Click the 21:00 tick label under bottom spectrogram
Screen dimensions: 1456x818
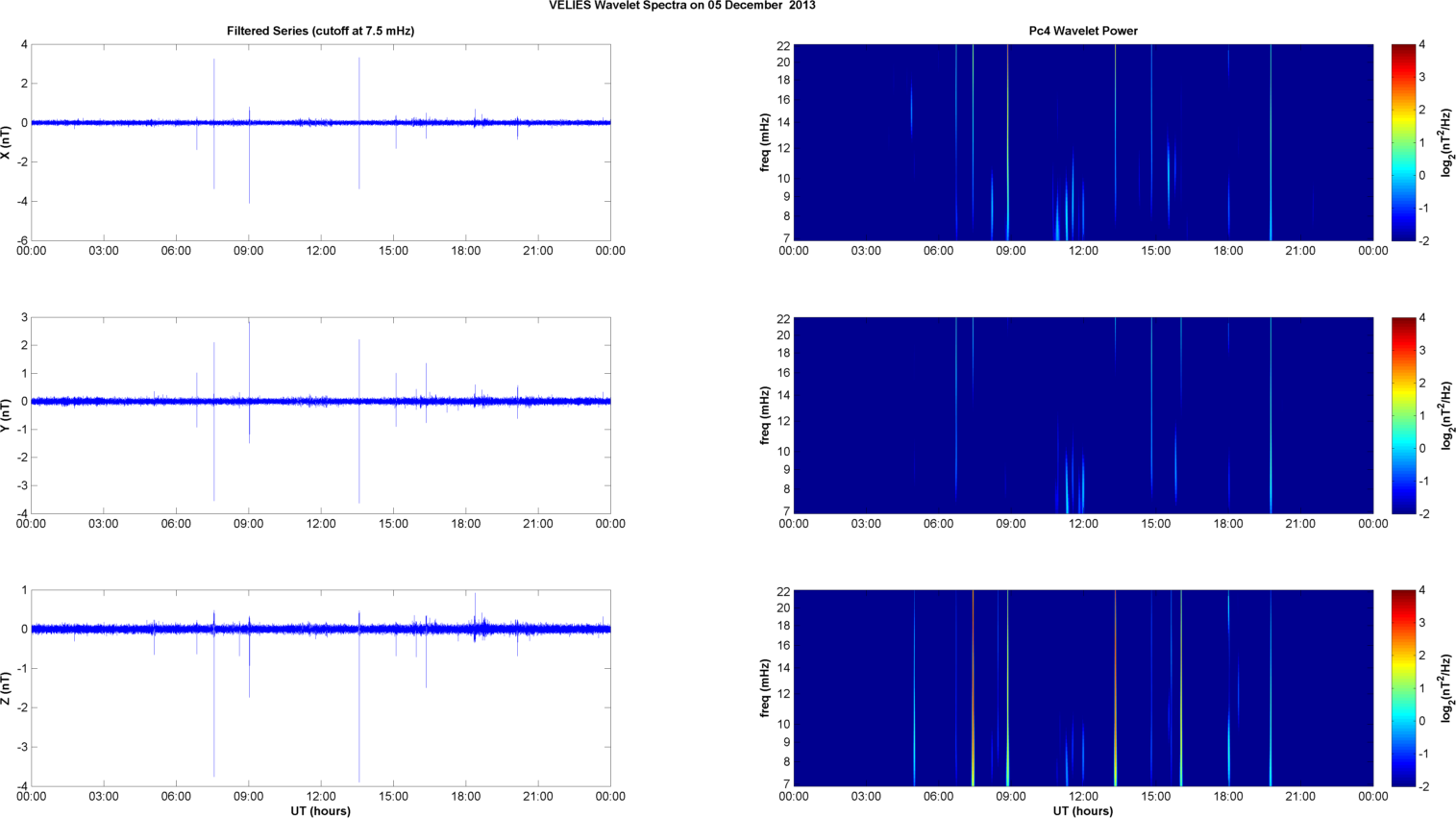pyautogui.click(x=1300, y=797)
